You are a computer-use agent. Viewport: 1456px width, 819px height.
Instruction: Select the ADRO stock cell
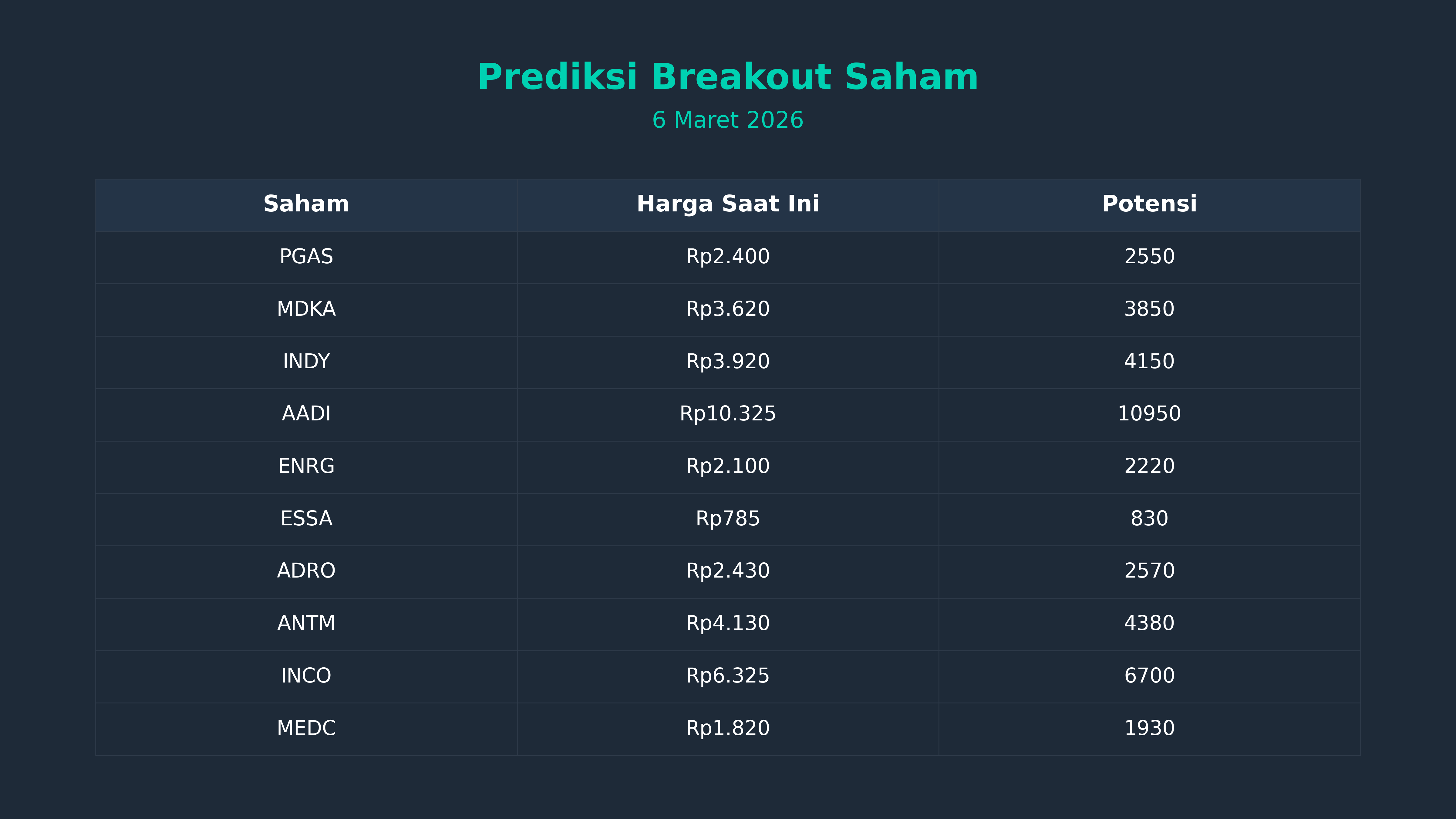[306, 571]
